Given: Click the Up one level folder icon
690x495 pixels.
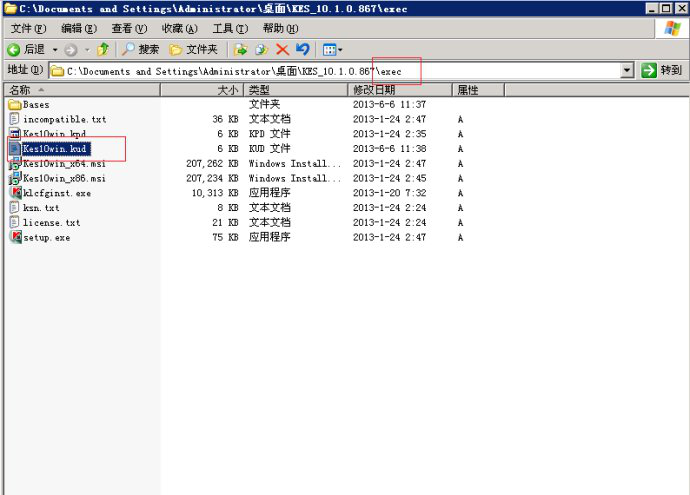Looking at the screenshot, I should click(x=102, y=49).
